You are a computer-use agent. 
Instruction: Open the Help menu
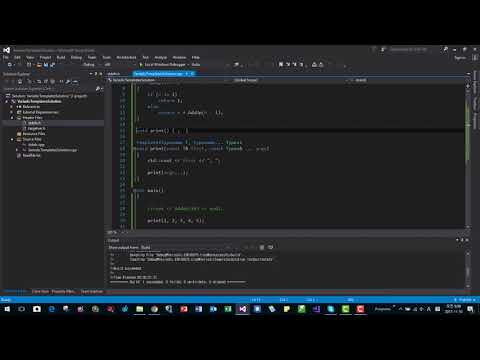point(196,57)
